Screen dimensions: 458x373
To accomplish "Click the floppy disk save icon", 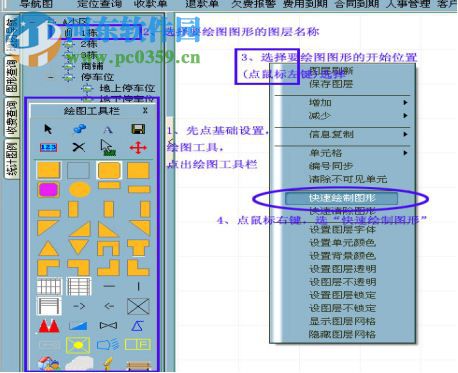I will pos(138,129).
